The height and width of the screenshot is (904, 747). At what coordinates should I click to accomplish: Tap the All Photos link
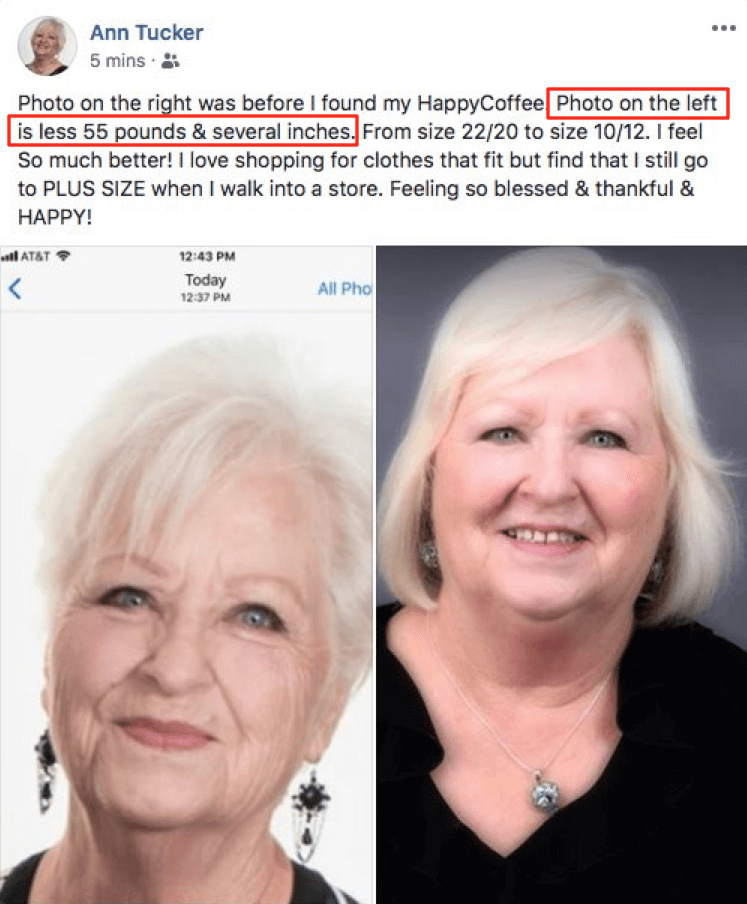345,288
